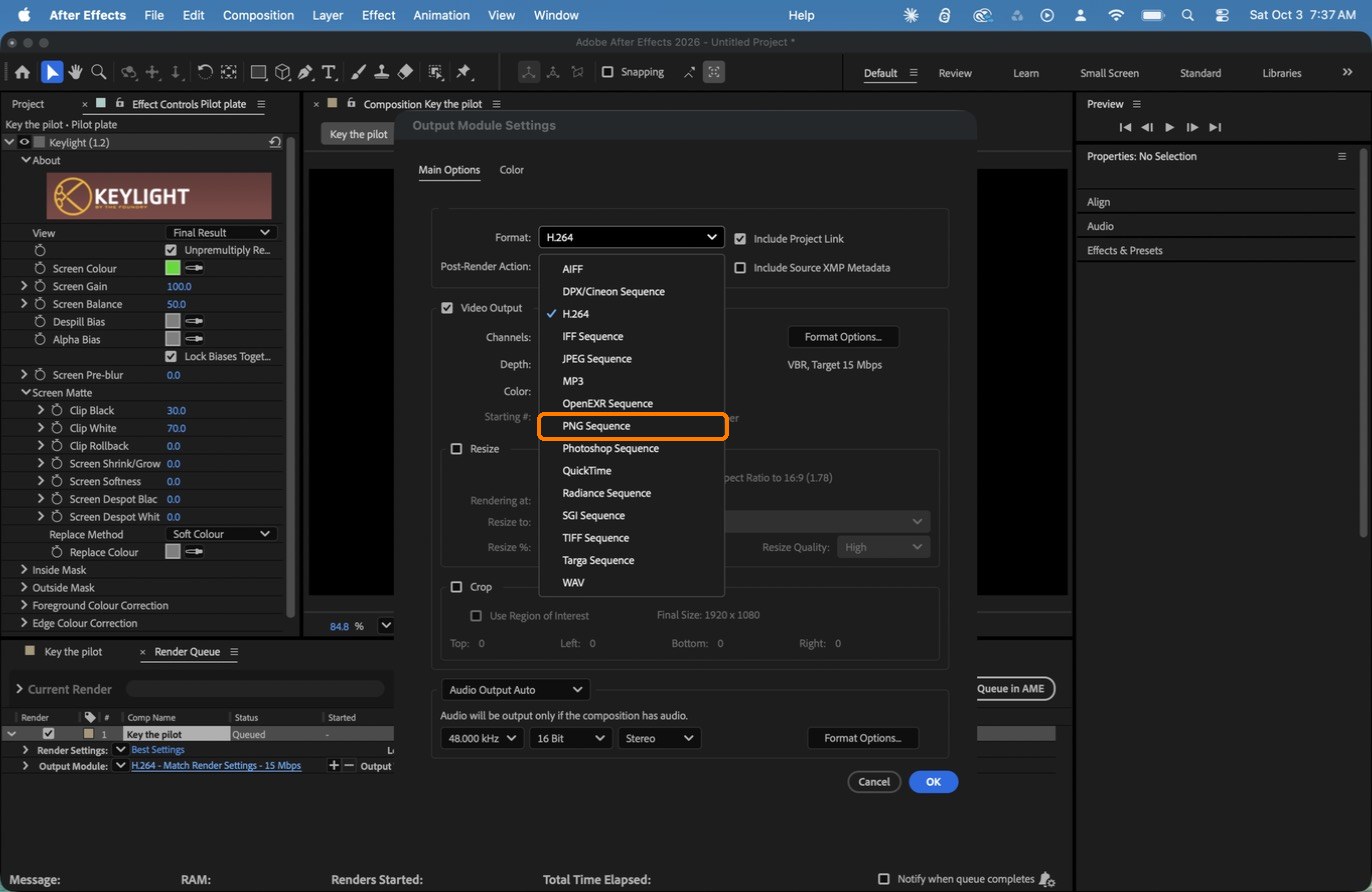The height and width of the screenshot is (892, 1372).
Task: Select the Clone Stamp tool
Action: tap(381, 72)
